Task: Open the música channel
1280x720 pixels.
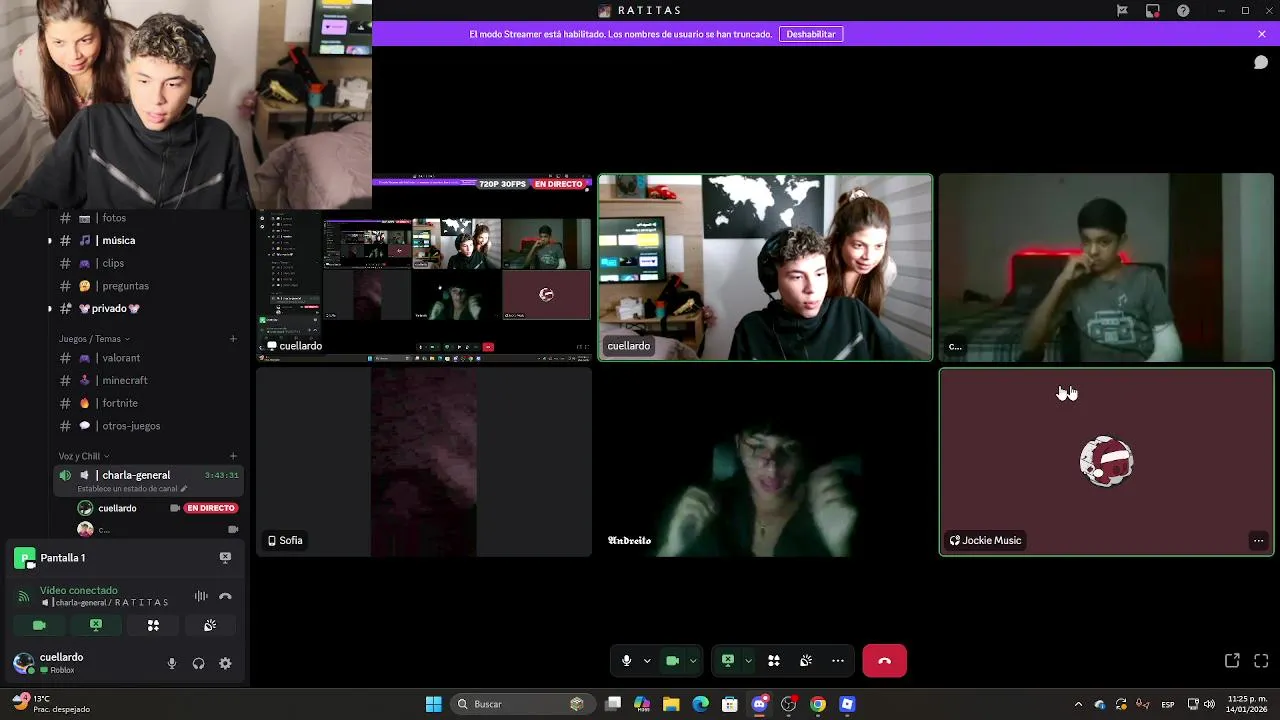Action: point(150,240)
